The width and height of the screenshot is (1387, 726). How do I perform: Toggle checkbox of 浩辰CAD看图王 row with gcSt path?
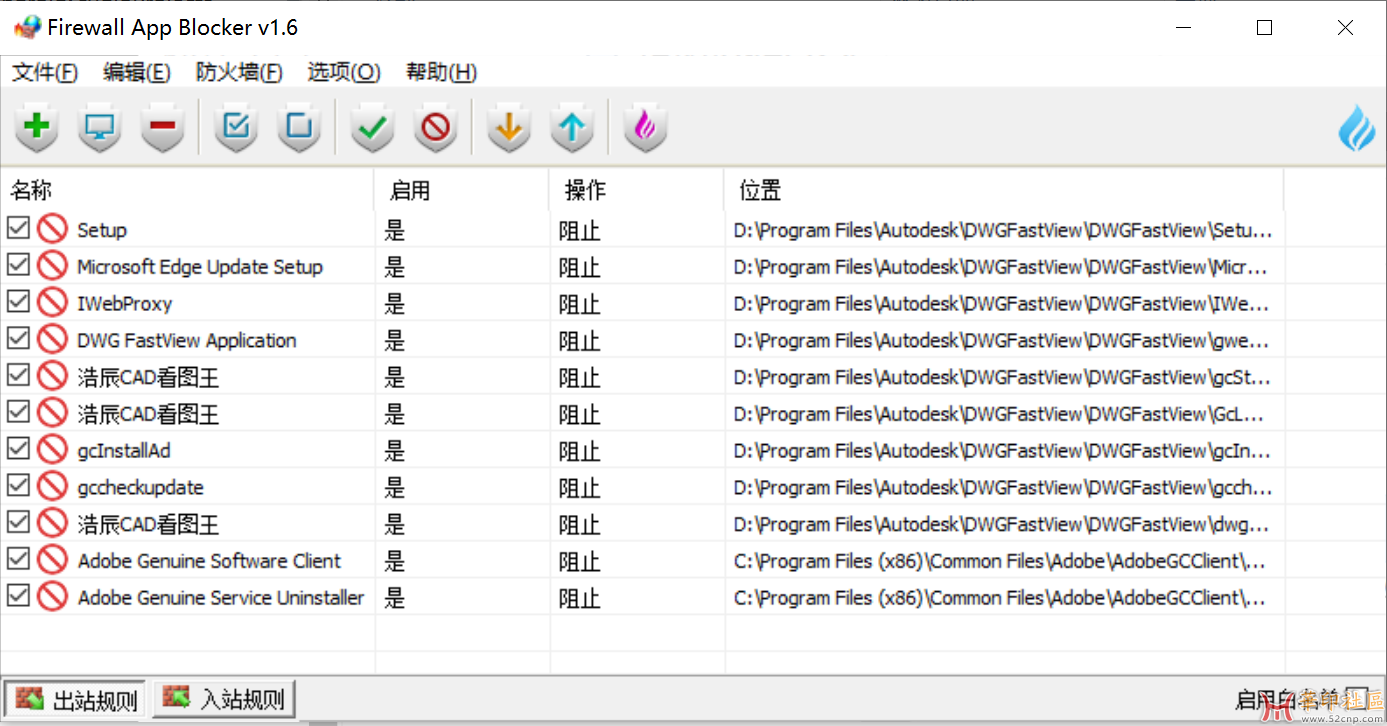click(18, 376)
